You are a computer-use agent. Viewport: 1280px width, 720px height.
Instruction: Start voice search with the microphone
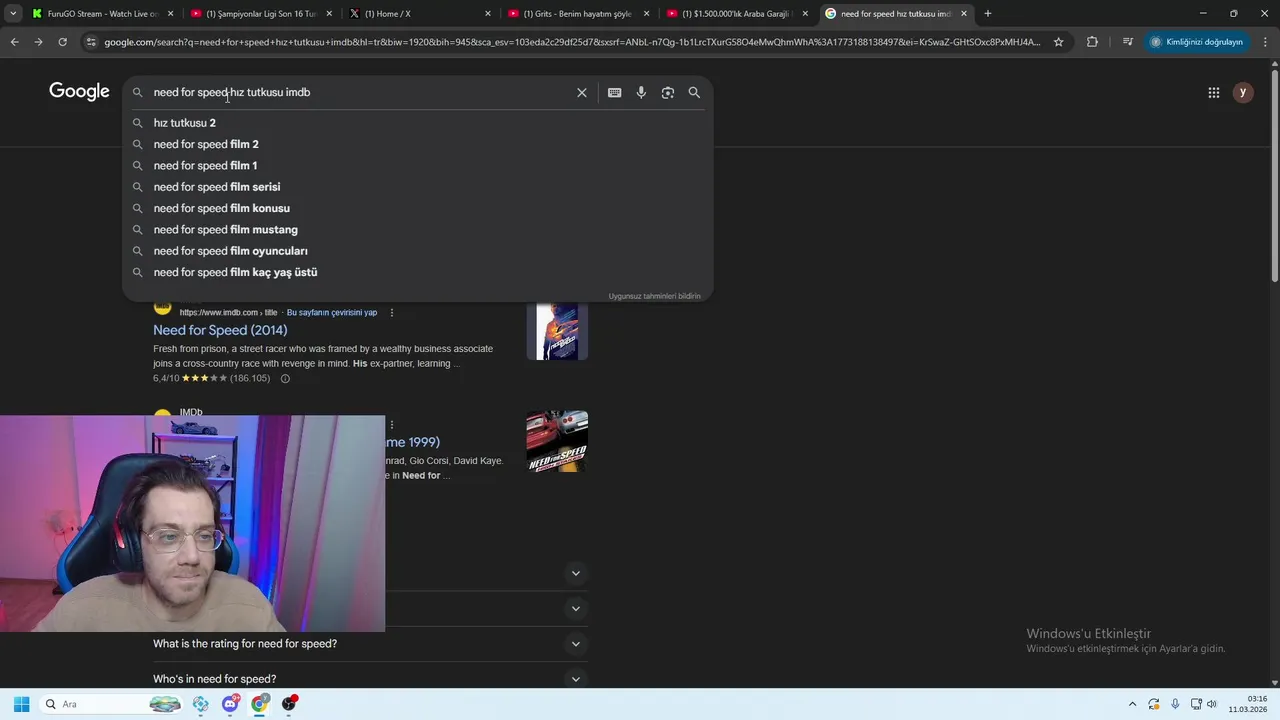(641, 92)
